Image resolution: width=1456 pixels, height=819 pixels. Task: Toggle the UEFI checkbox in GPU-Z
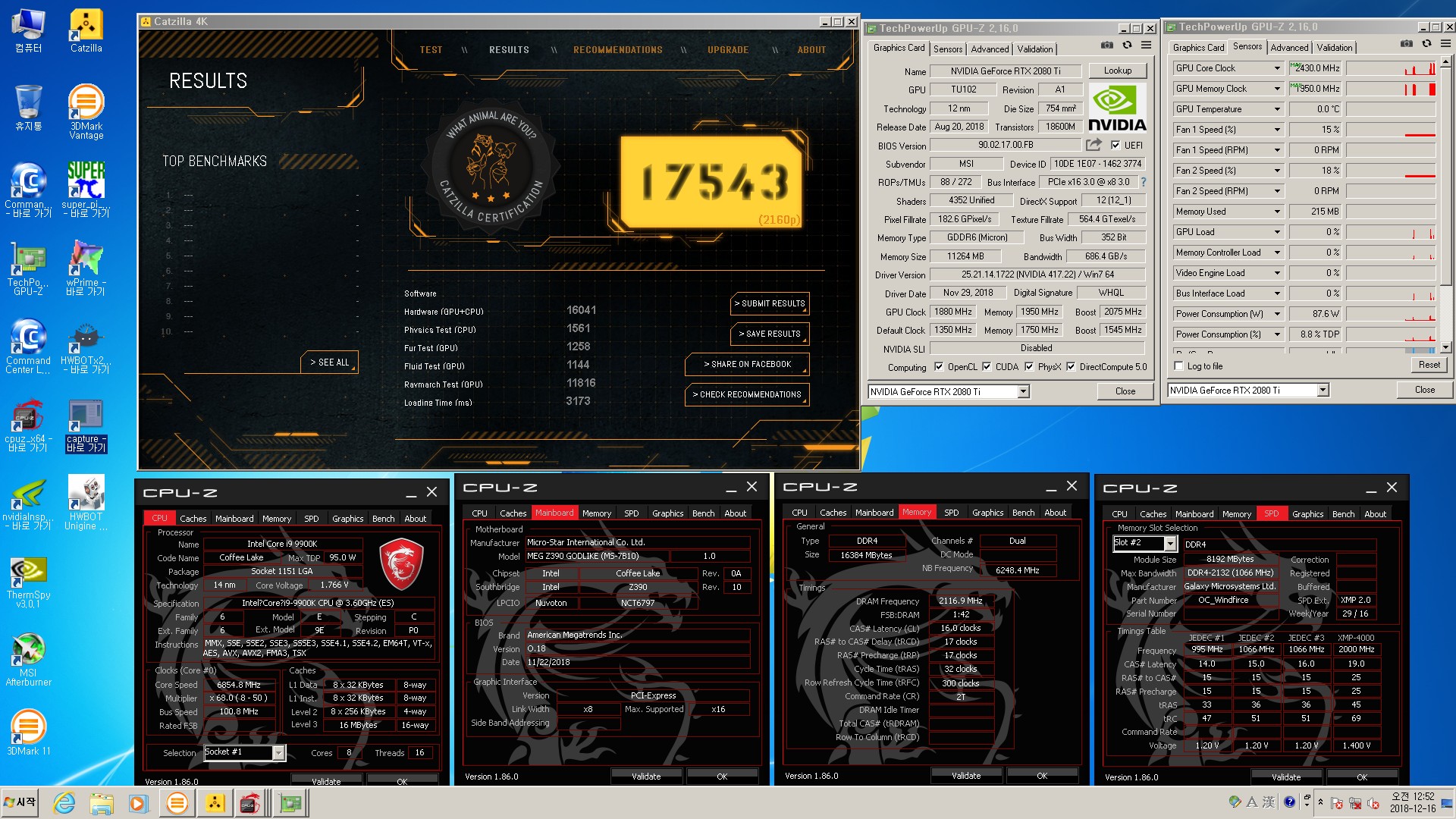[1116, 145]
